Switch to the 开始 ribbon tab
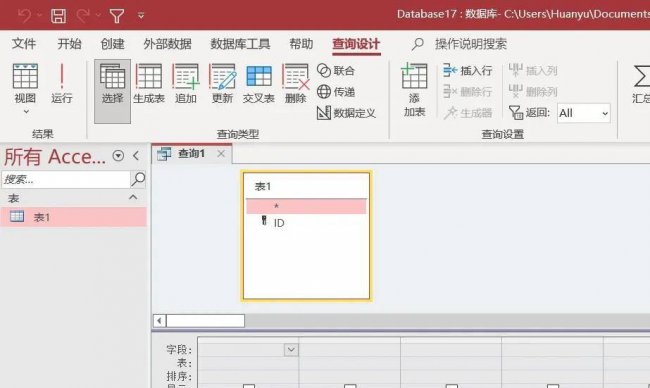Screen dimensions: 650x388 click(x=69, y=44)
